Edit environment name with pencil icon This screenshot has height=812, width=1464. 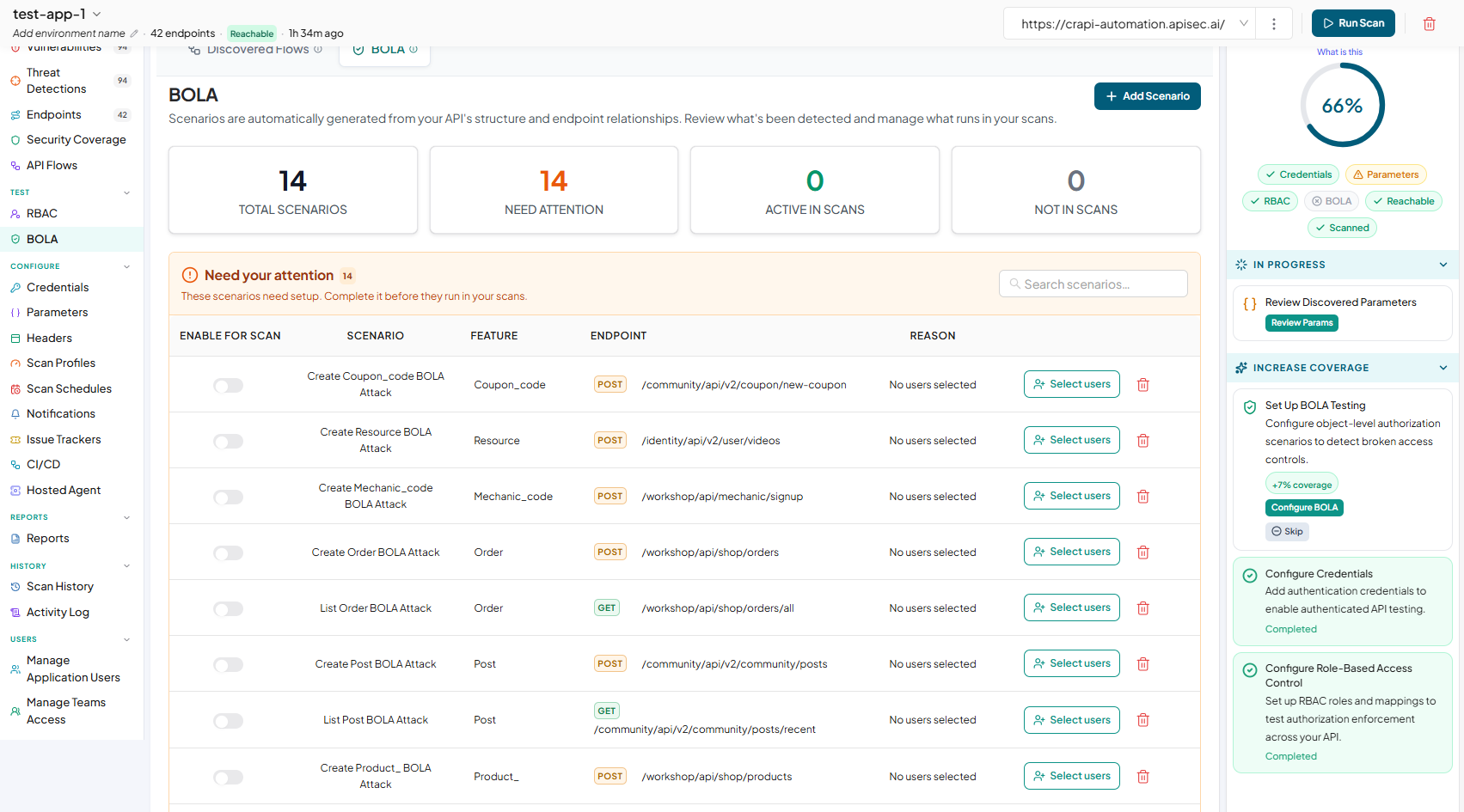pos(134,34)
